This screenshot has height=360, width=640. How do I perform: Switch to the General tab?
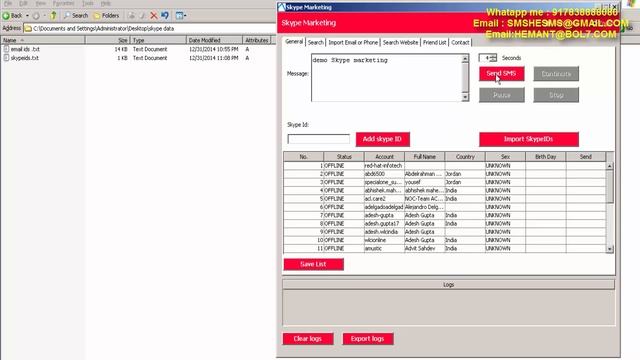click(x=294, y=42)
